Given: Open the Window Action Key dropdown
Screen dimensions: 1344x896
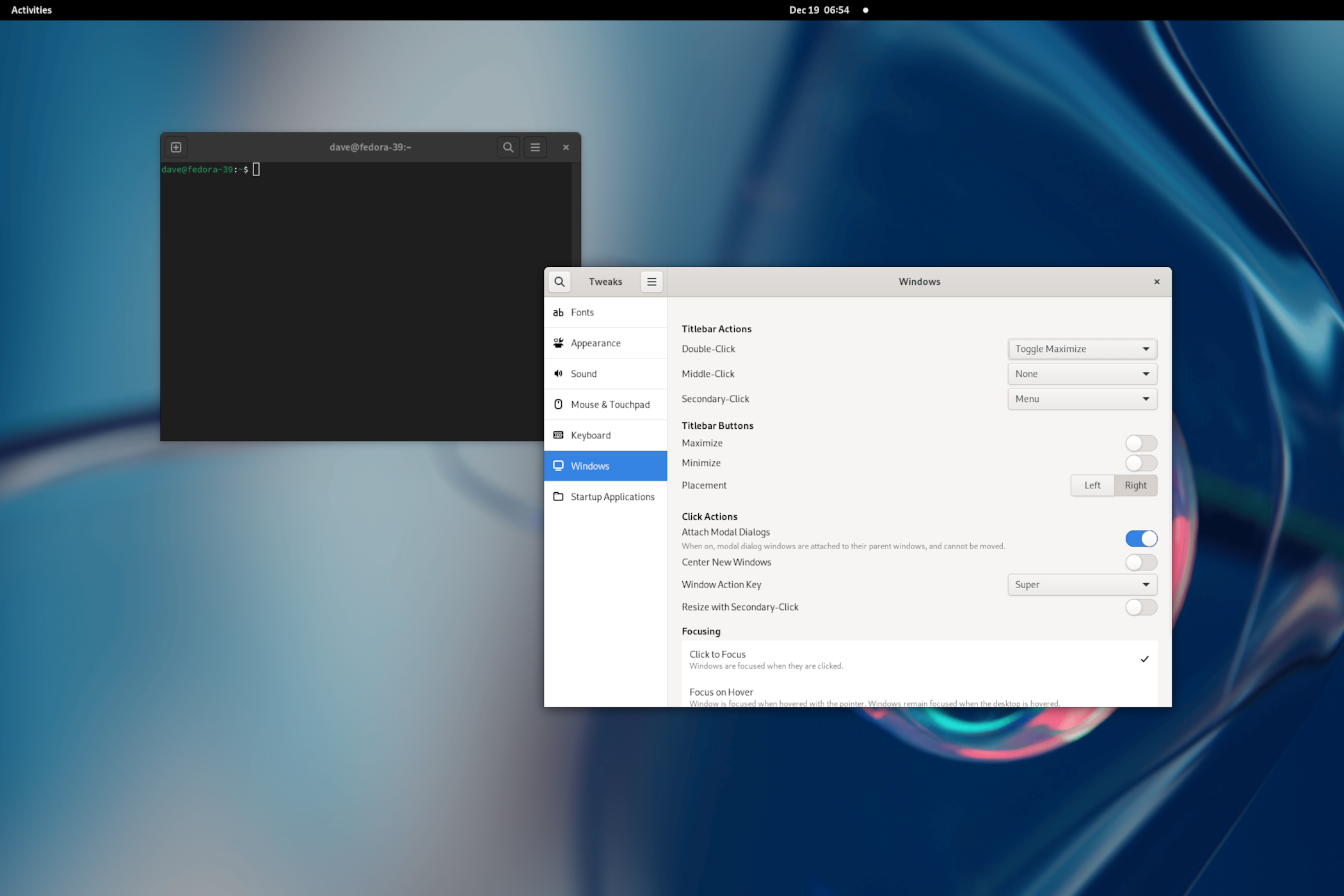Looking at the screenshot, I should (1082, 584).
